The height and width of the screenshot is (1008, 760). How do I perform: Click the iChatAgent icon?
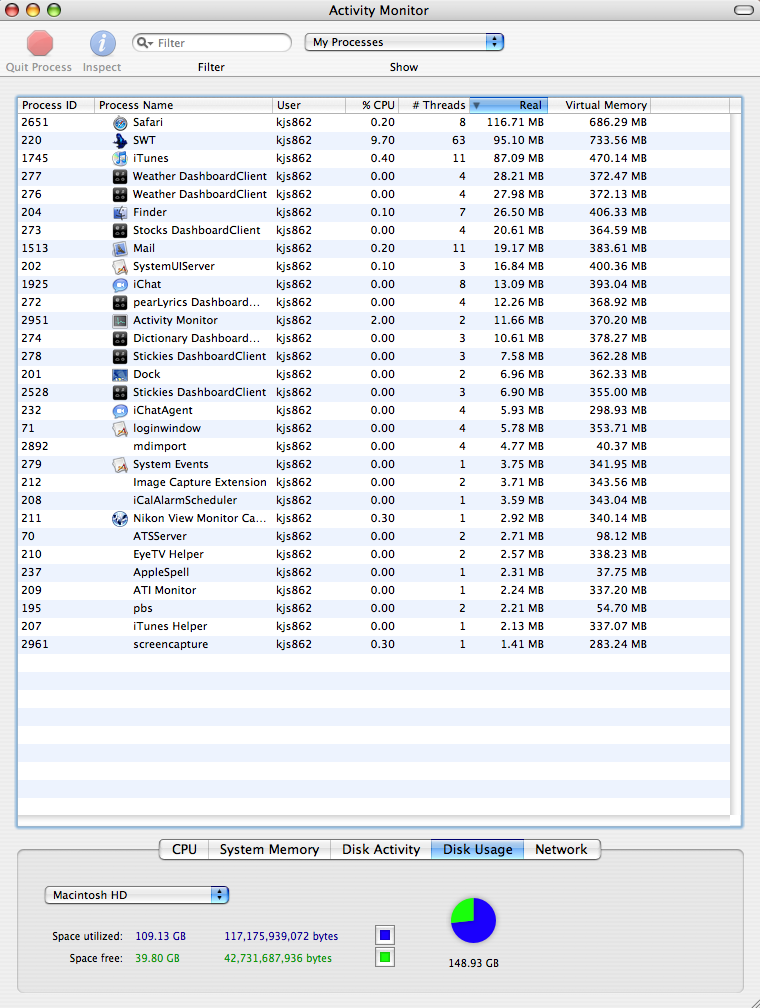click(x=120, y=411)
